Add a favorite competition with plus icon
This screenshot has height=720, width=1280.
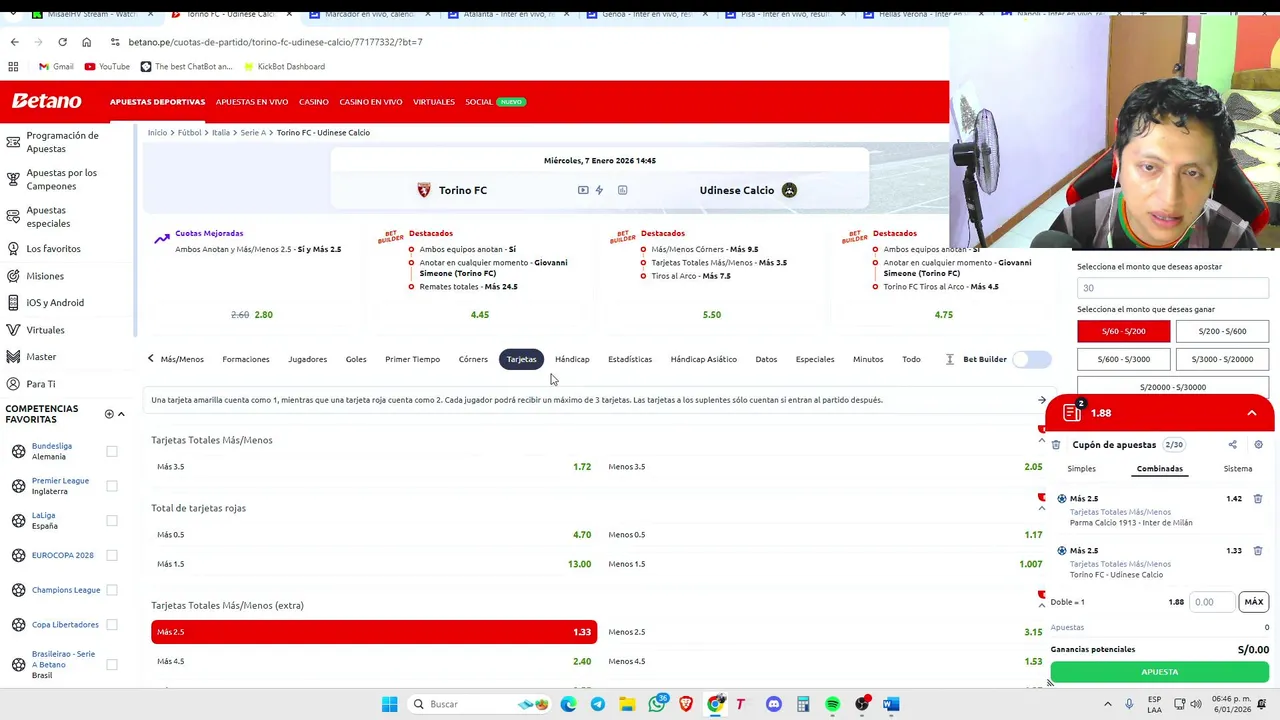point(109,414)
